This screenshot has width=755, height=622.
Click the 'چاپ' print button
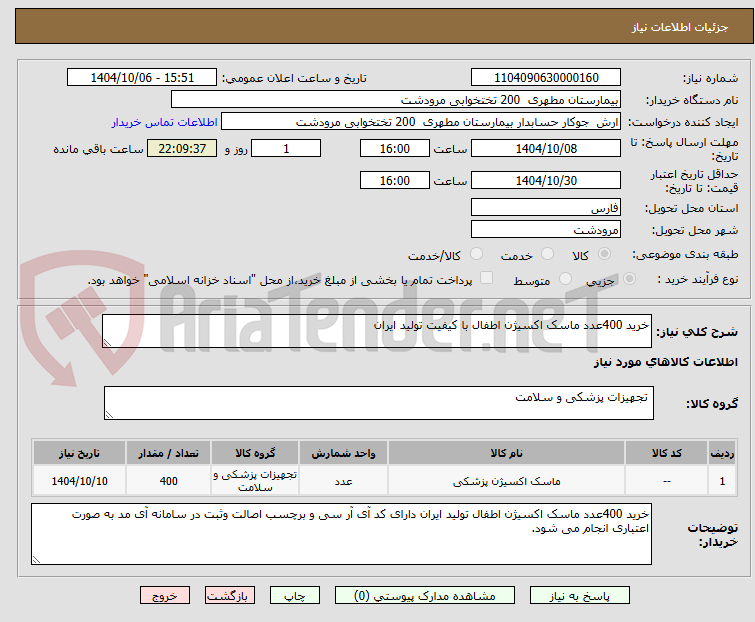click(x=295, y=596)
